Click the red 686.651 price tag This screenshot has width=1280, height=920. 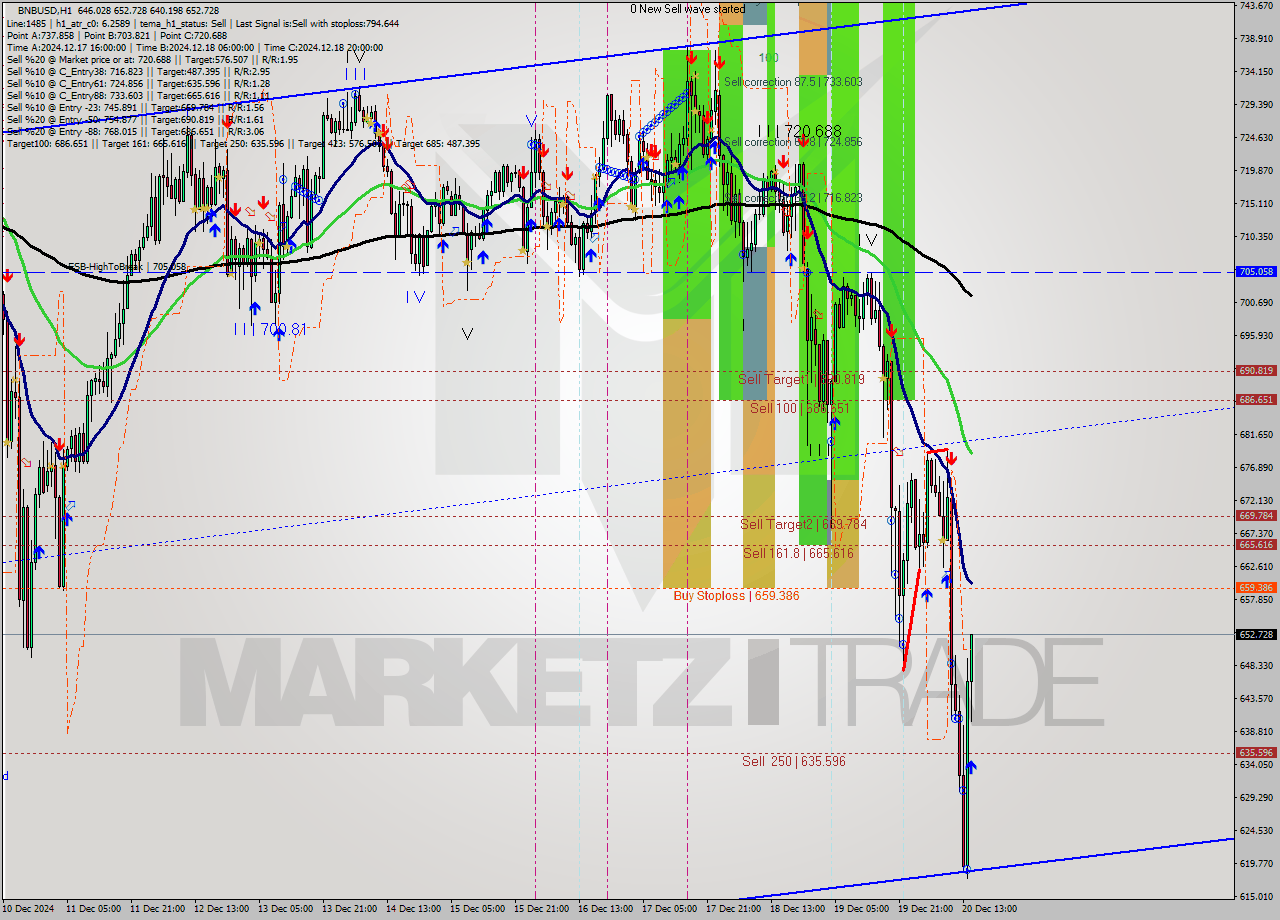point(1256,399)
